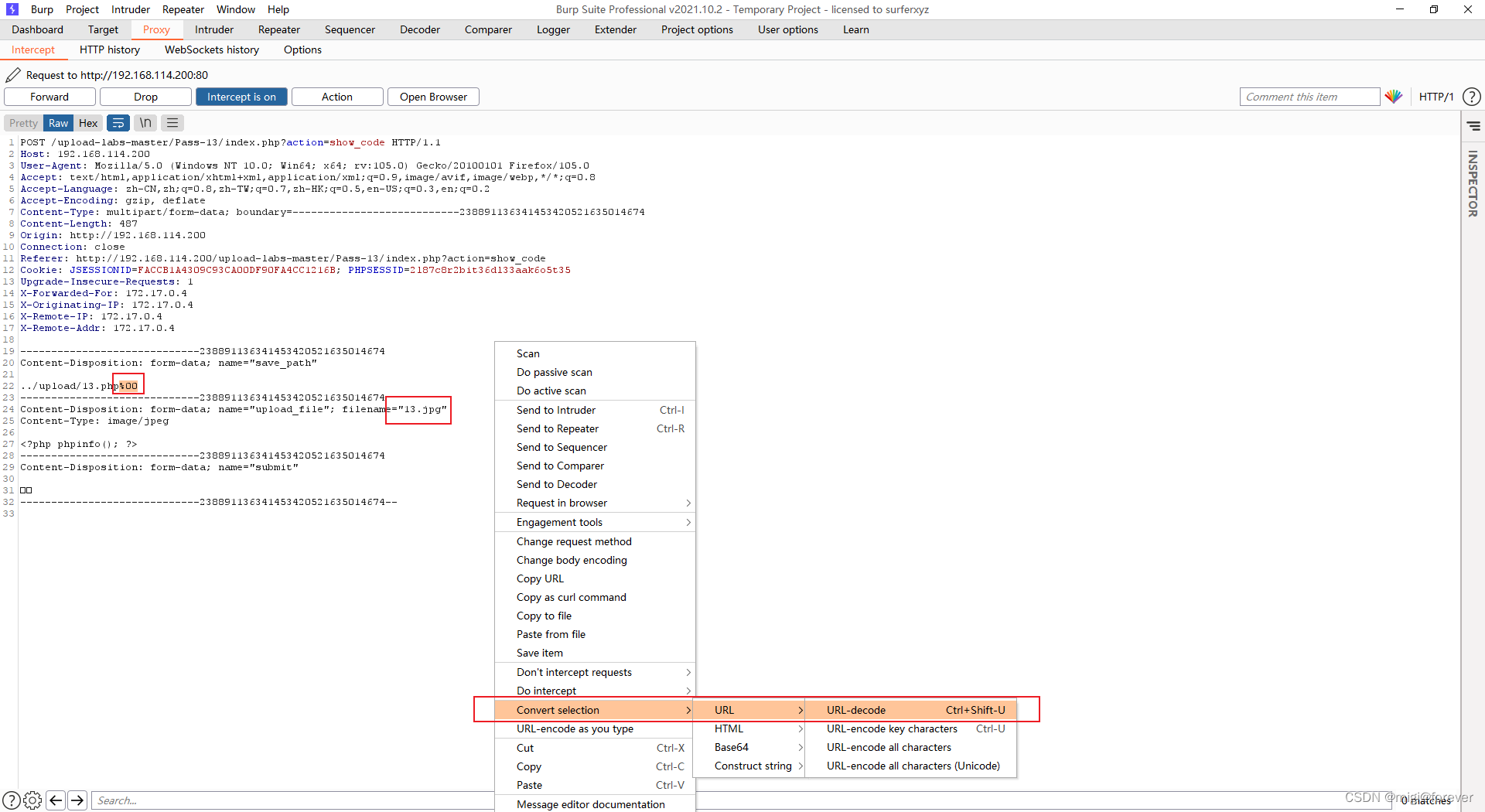The height and width of the screenshot is (812, 1485).
Task: Expand URL conversion submenu
Action: pos(749,710)
